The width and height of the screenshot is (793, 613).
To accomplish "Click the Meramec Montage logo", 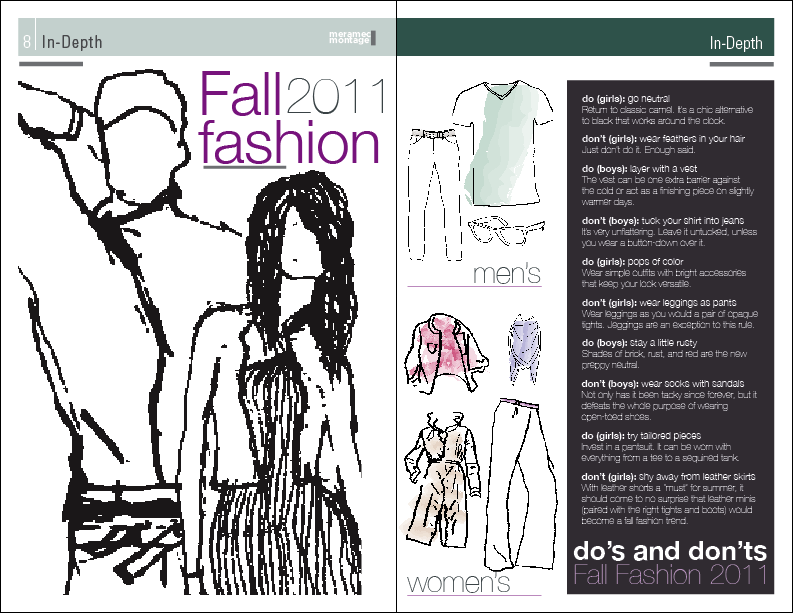I will click(349, 39).
